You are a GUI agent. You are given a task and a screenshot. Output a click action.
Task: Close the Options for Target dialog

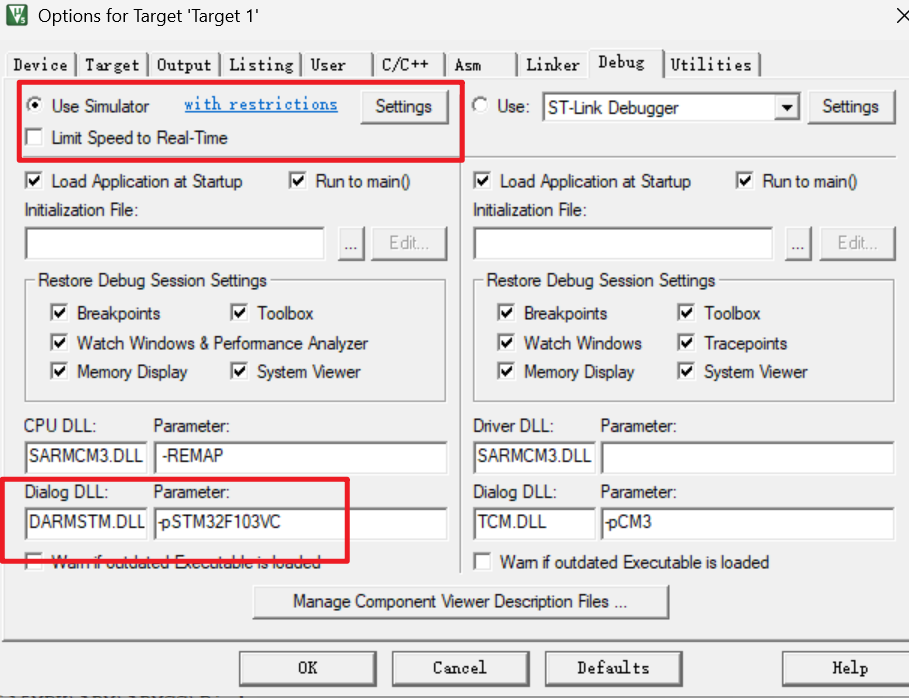pos(902,16)
